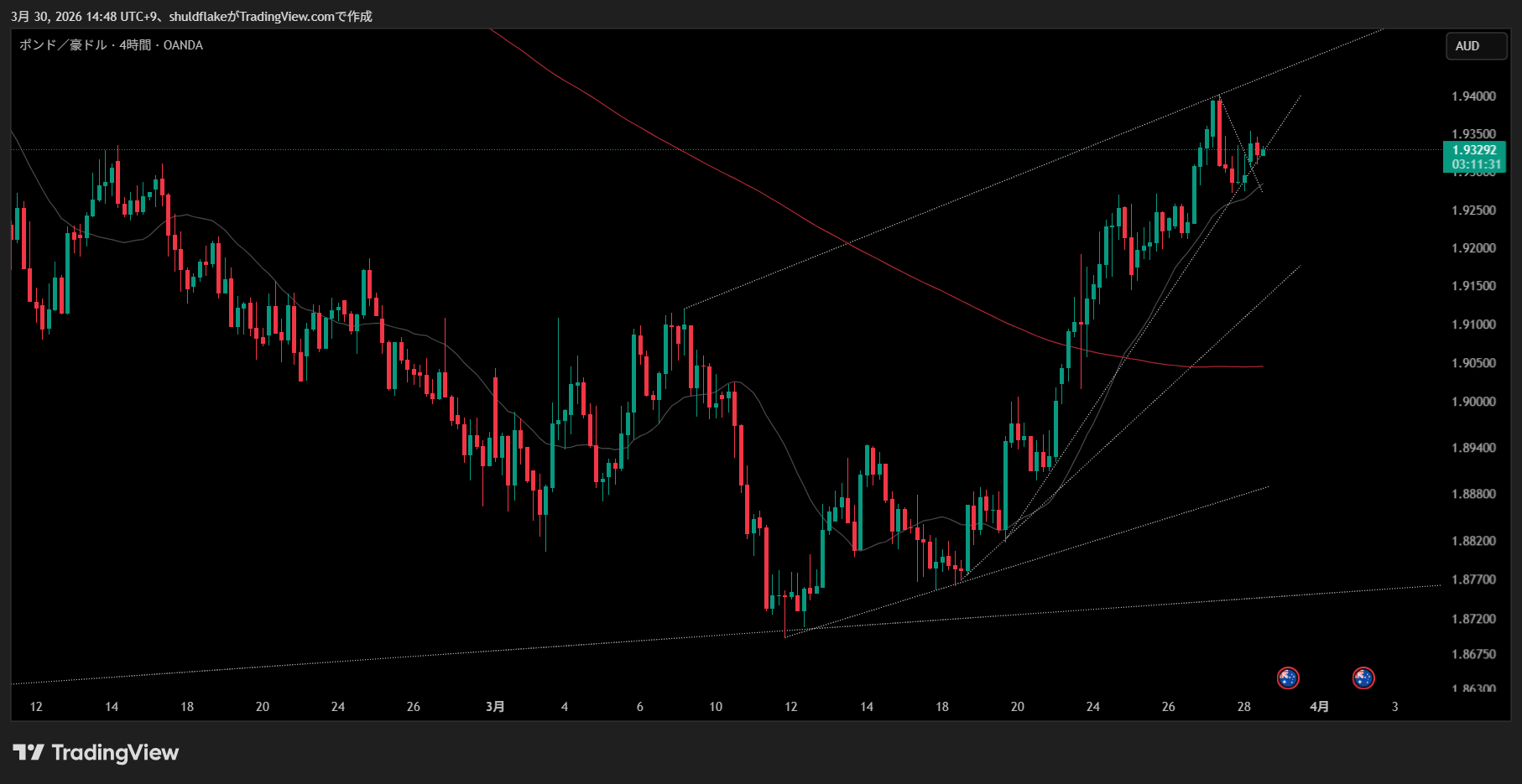Click the 4月 label on time axis
This screenshot has height=784, width=1522.
pos(1319,707)
